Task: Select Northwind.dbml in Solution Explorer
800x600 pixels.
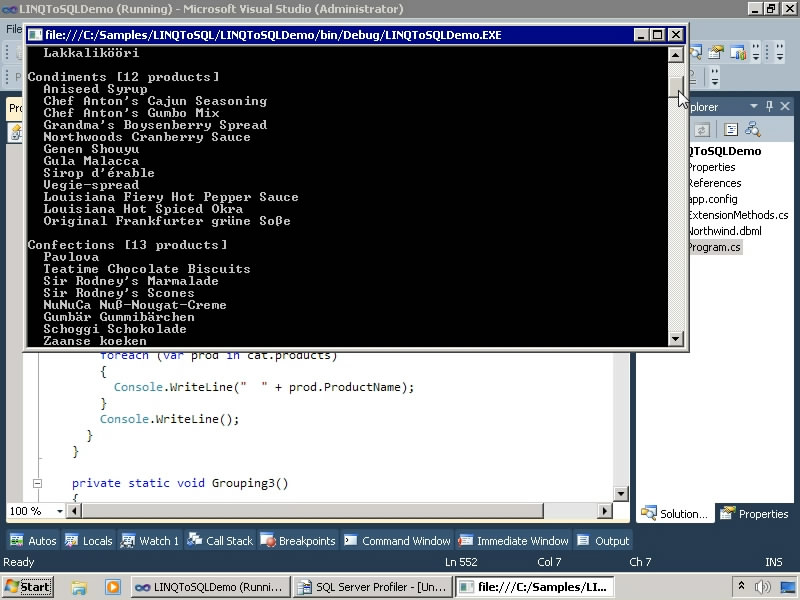Action: click(724, 231)
